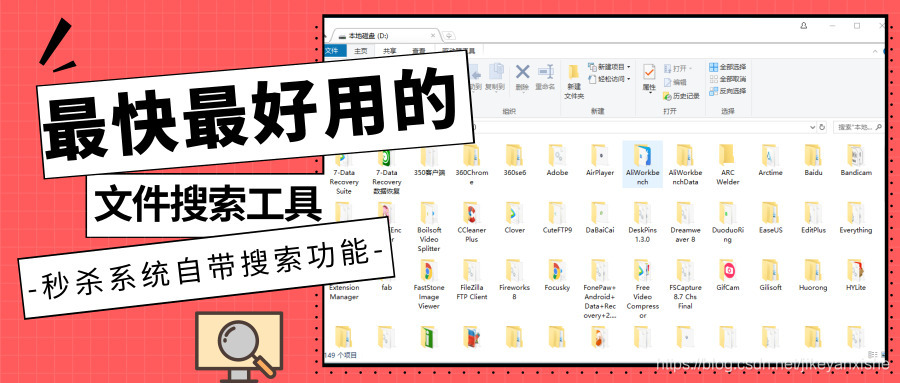The image size is (900, 383).
Task: Click the user account icon in title bar
Action: pos(804,26)
